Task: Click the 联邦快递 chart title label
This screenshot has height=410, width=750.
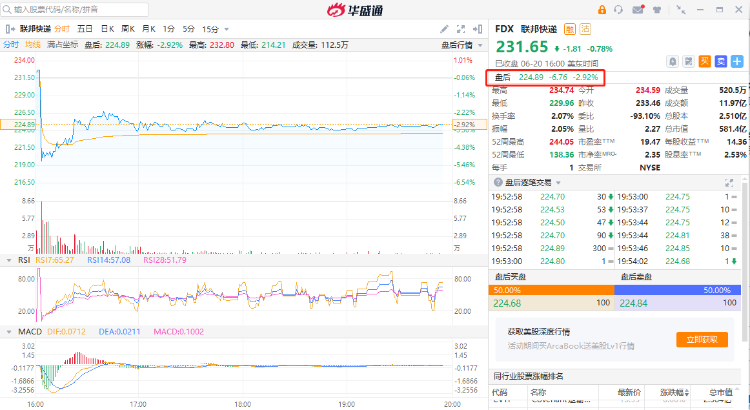Action: [x=35, y=29]
